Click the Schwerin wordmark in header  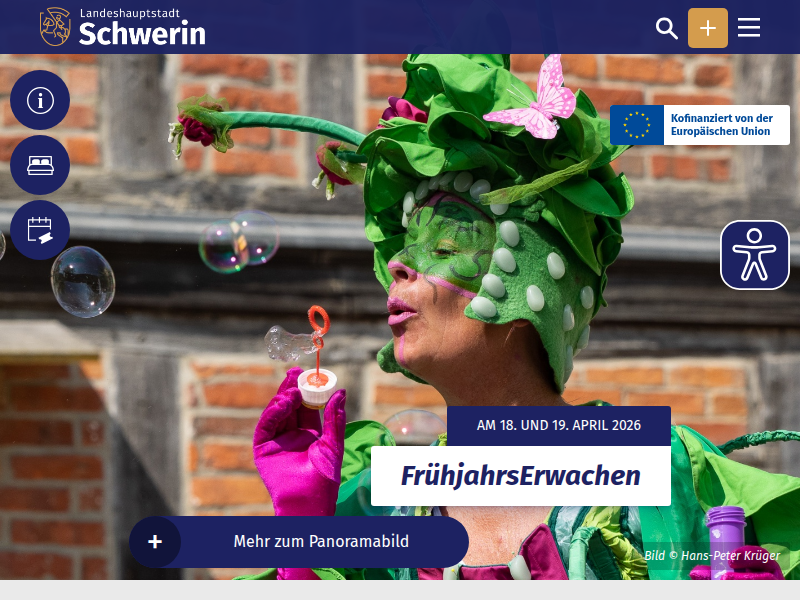pyautogui.click(x=142, y=33)
